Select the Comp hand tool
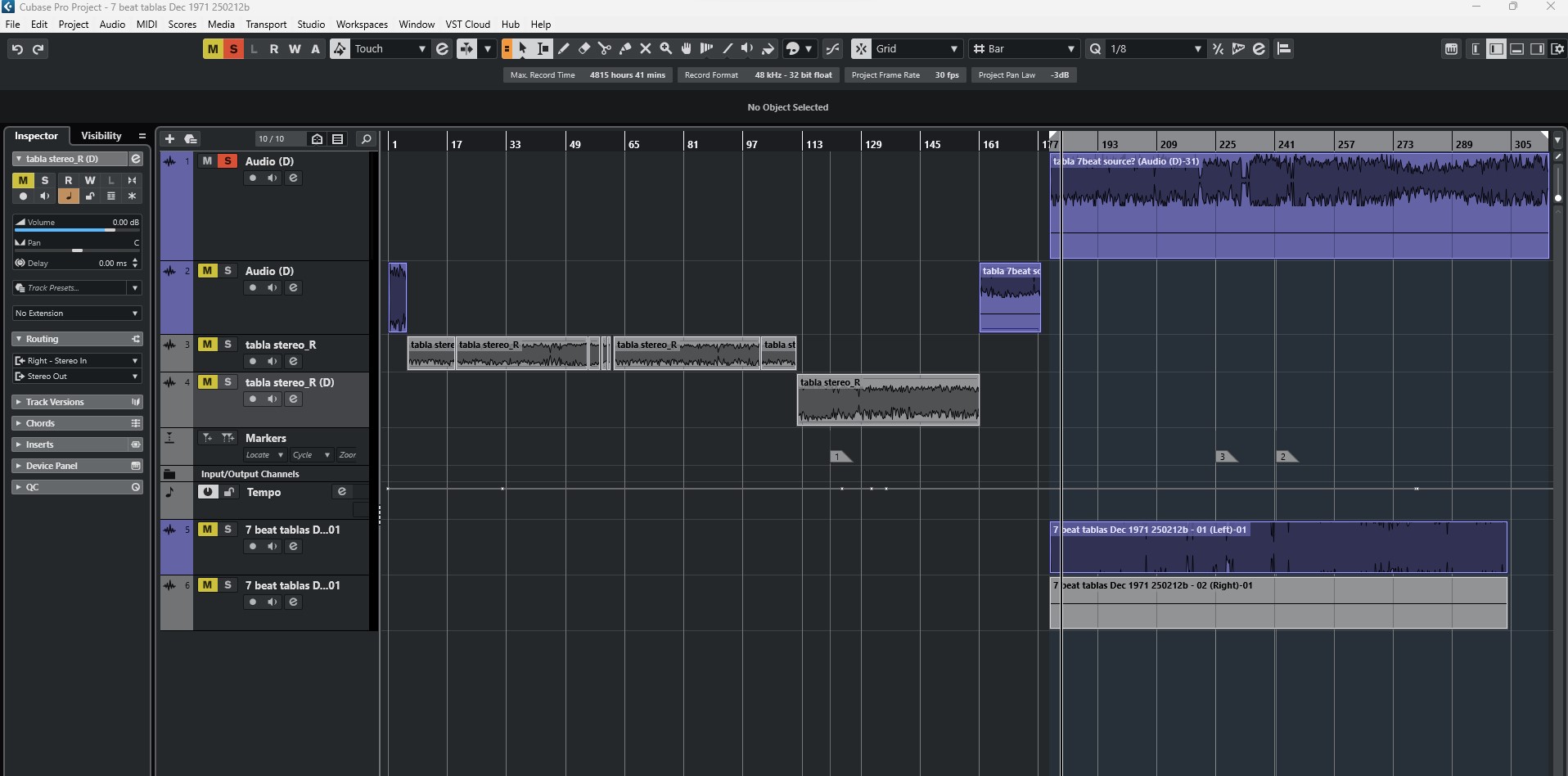The width and height of the screenshot is (1568, 776). click(x=687, y=49)
